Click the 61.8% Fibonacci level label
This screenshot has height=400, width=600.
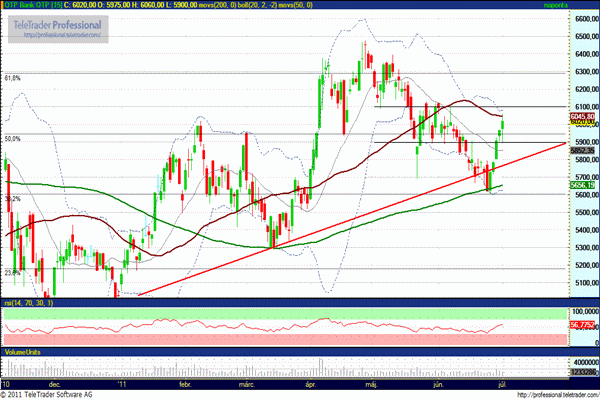13,77
